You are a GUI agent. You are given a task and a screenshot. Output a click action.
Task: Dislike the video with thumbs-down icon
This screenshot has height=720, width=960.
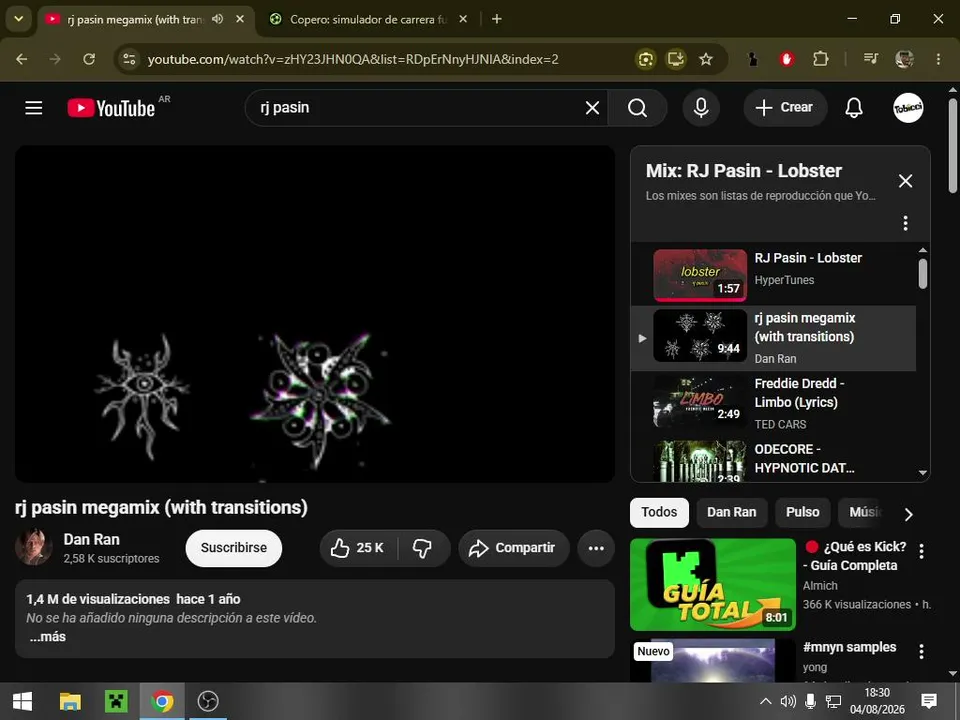pos(422,548)
